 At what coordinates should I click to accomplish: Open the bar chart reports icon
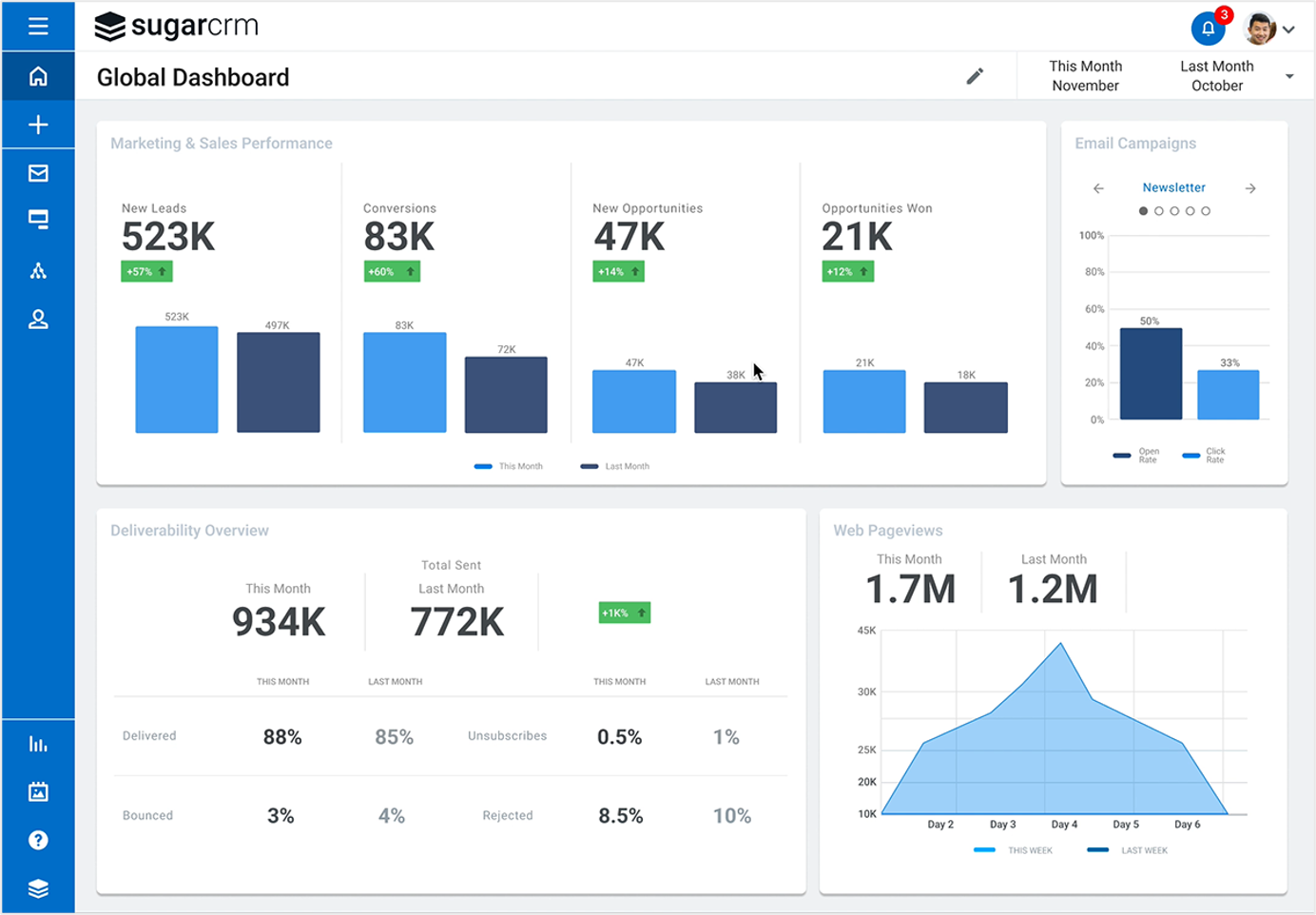(x=38, y=744)
